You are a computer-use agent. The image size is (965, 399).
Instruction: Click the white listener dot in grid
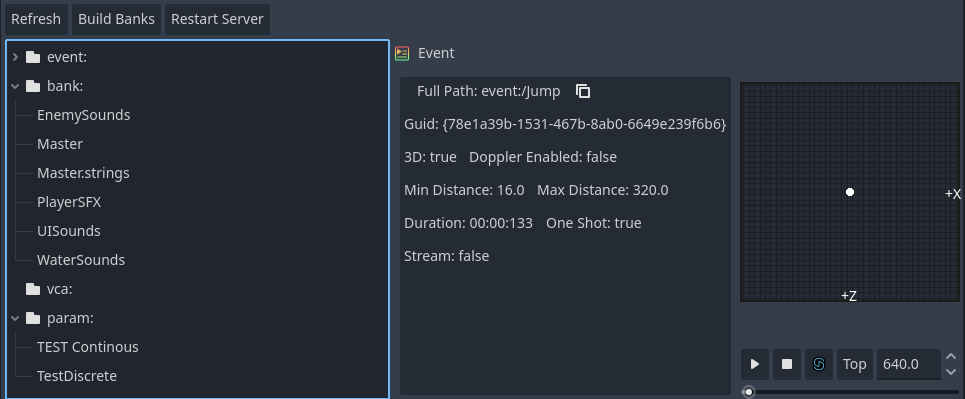(x=850, y=192)
